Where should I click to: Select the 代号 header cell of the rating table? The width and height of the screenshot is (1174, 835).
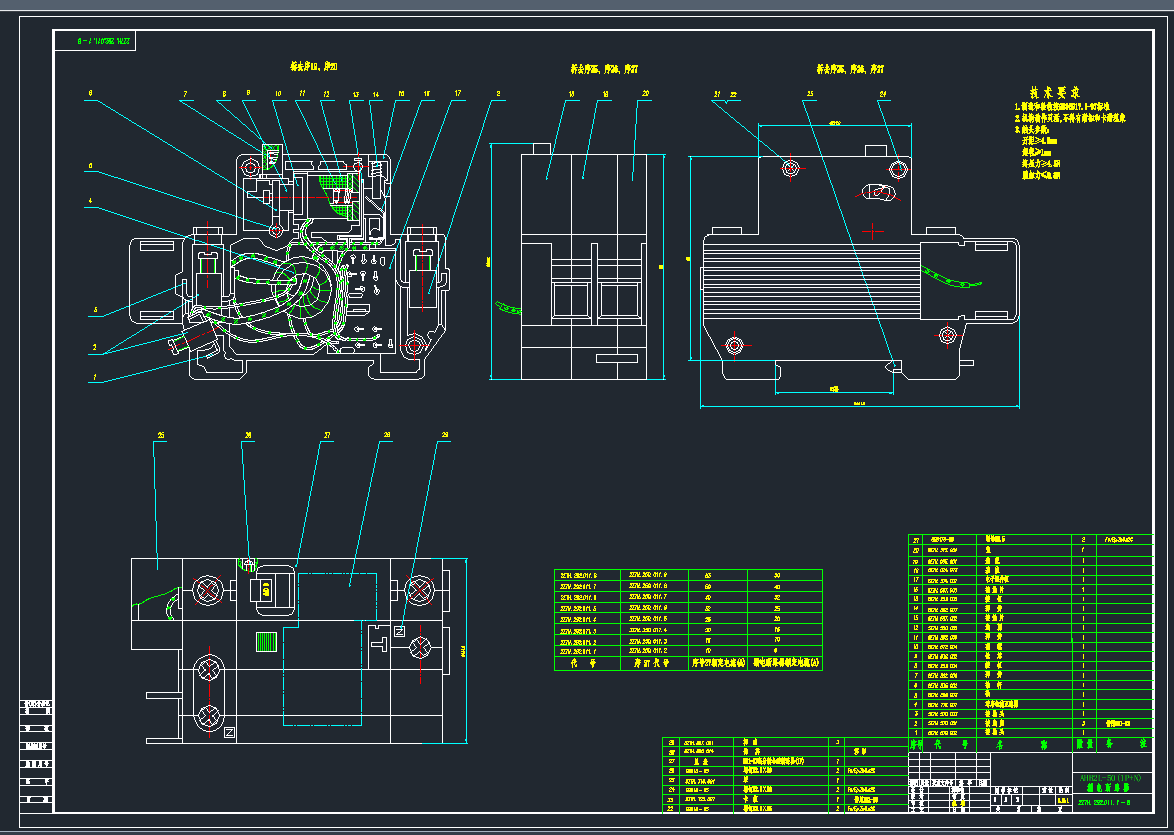click(x=582, y=662)
